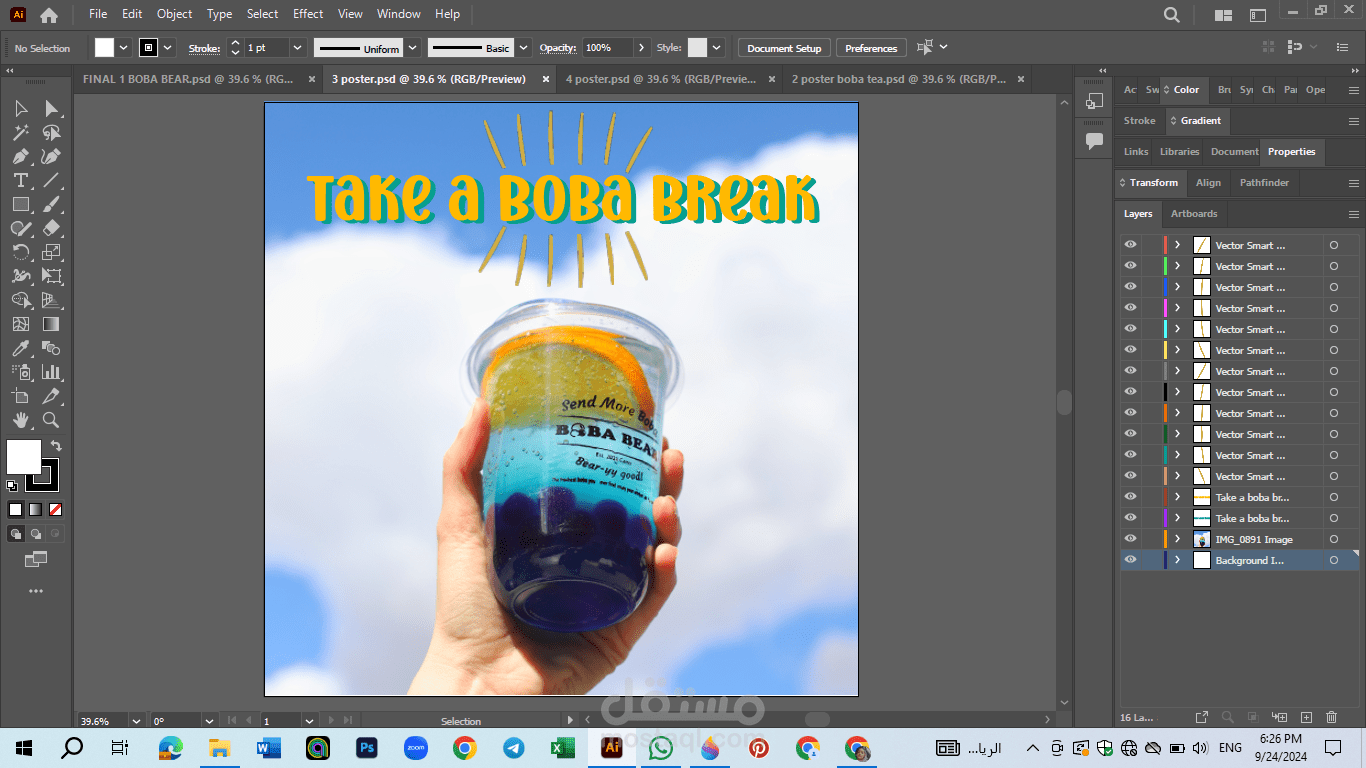
Task: Create a new layer in Layers panel
Action: click(x=1306, y=717)
